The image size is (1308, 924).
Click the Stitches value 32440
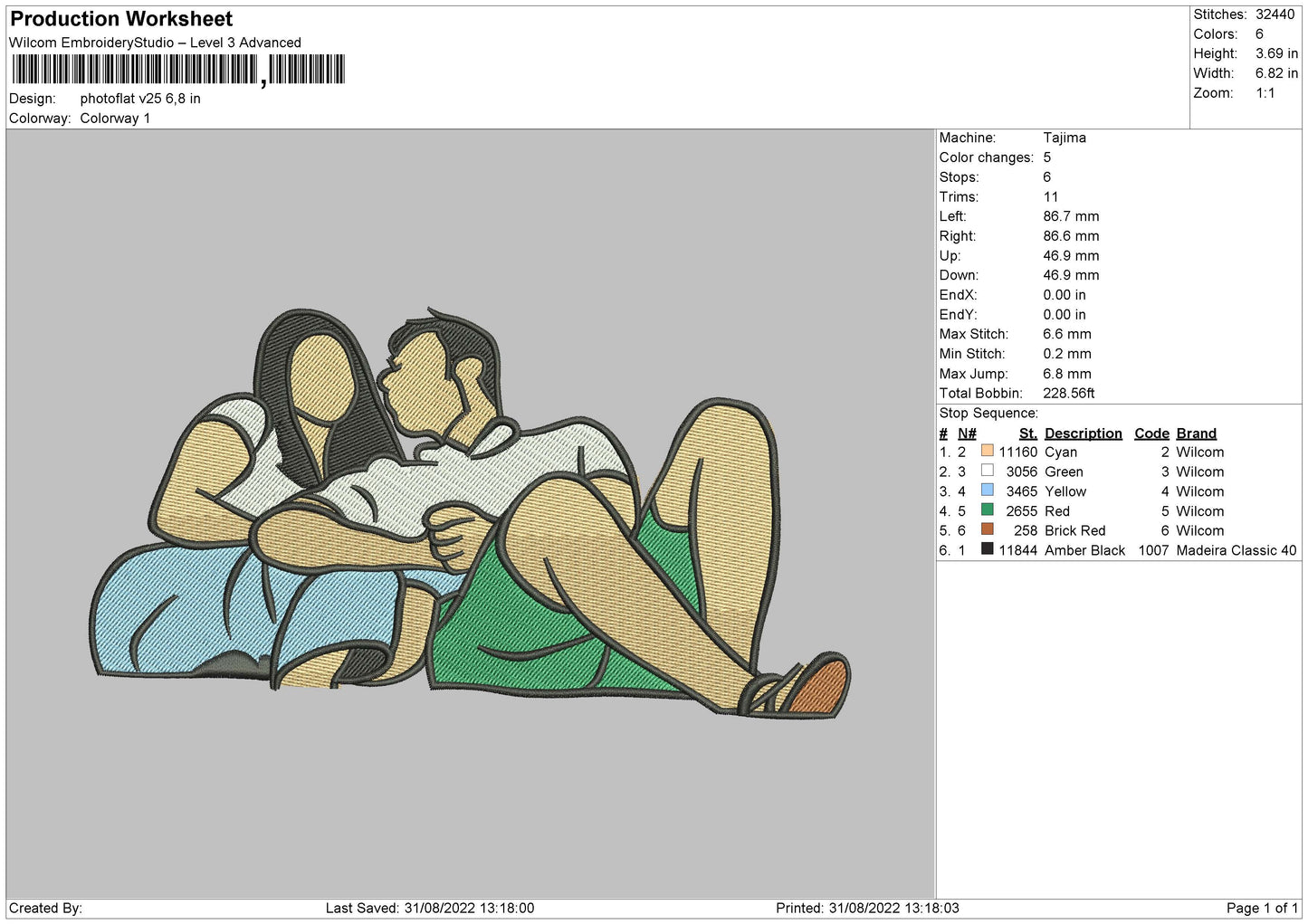[1275, 14]
